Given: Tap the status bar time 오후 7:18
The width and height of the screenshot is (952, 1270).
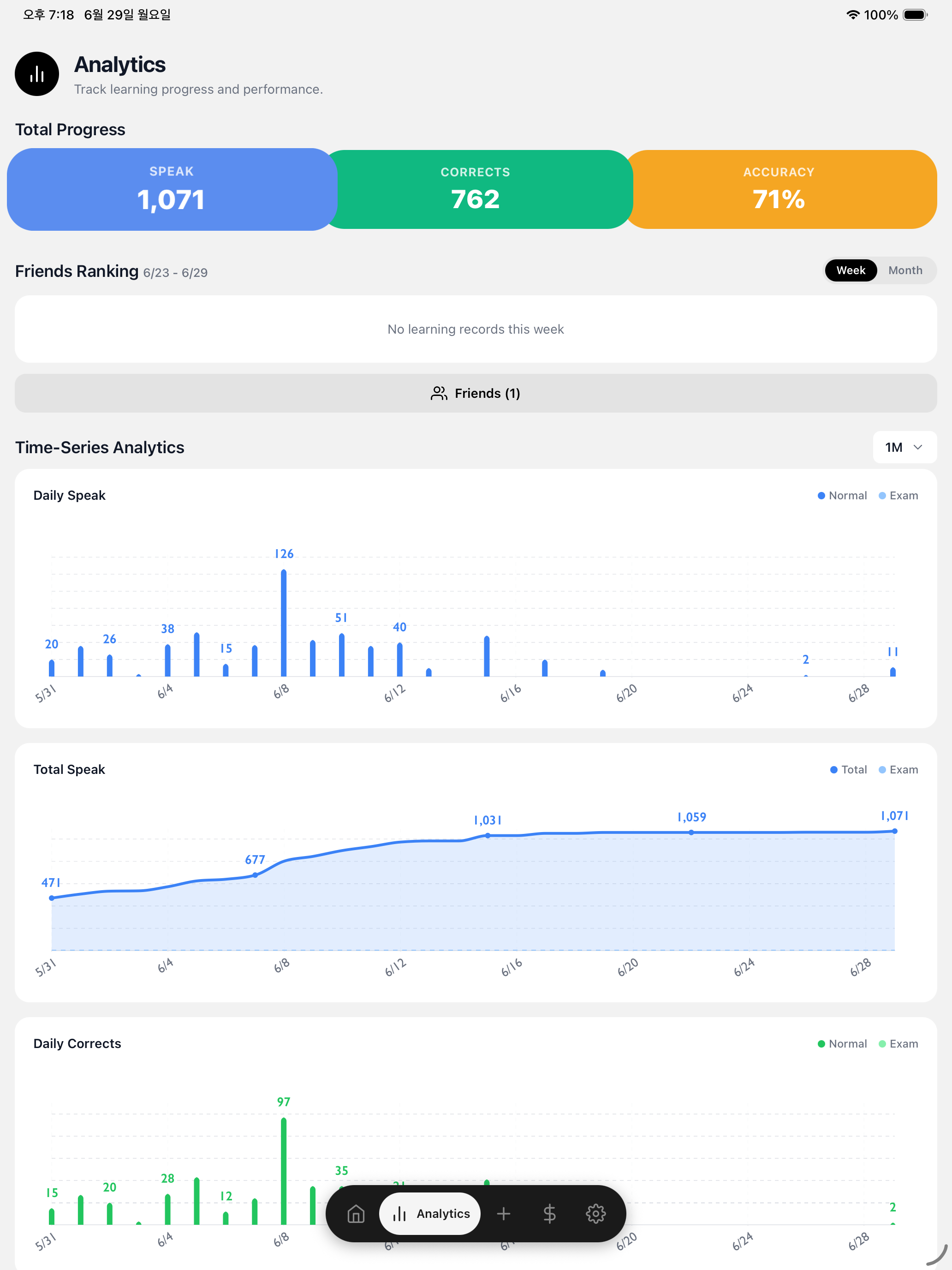Looking at the screenshot, I should click(49, 15).
